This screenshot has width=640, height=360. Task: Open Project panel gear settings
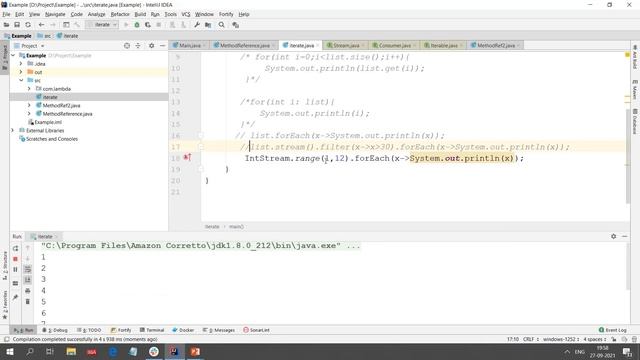tap(151, 46)
